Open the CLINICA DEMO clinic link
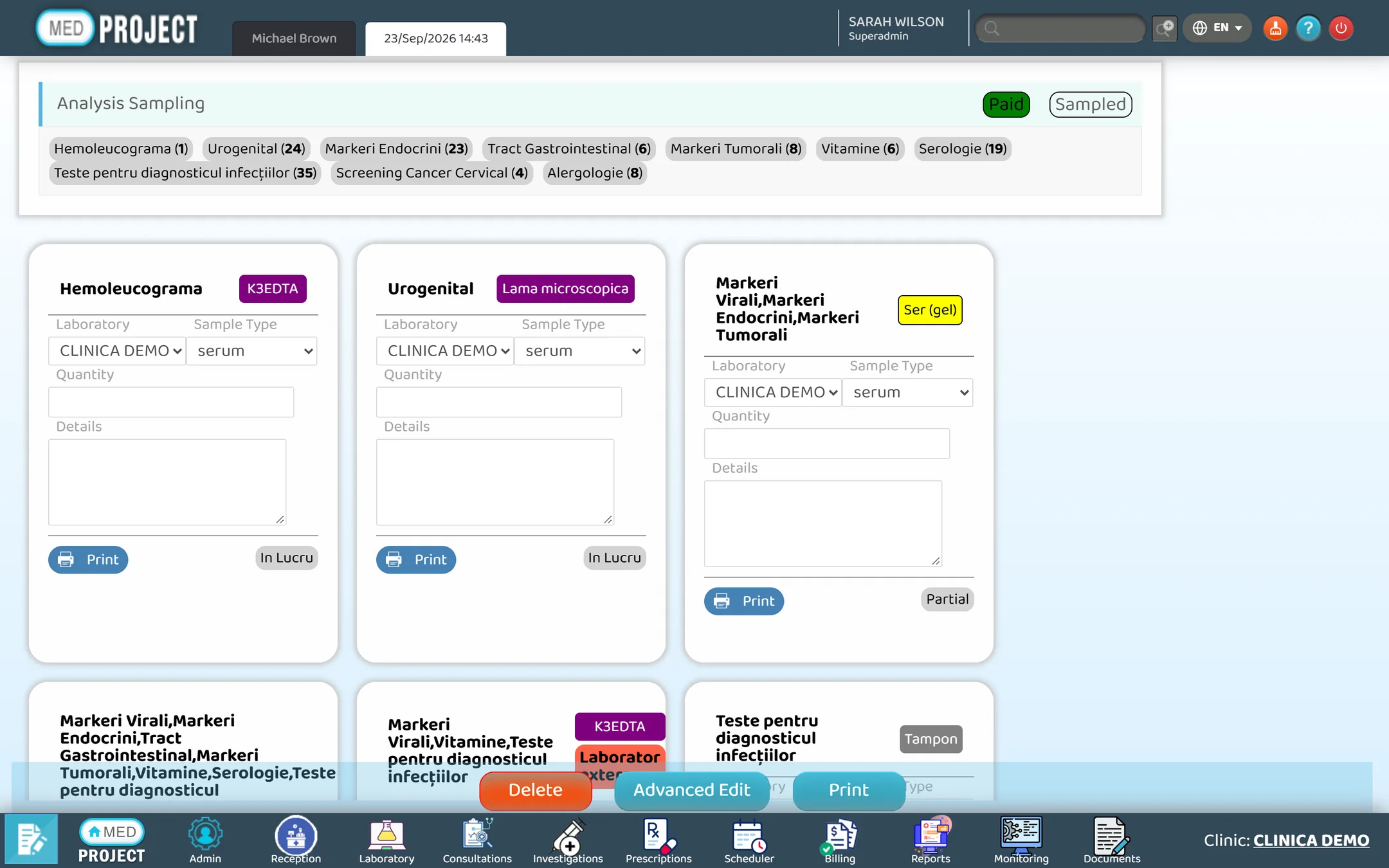Viewport: 1389px width, 868px height. [1311, 840]
